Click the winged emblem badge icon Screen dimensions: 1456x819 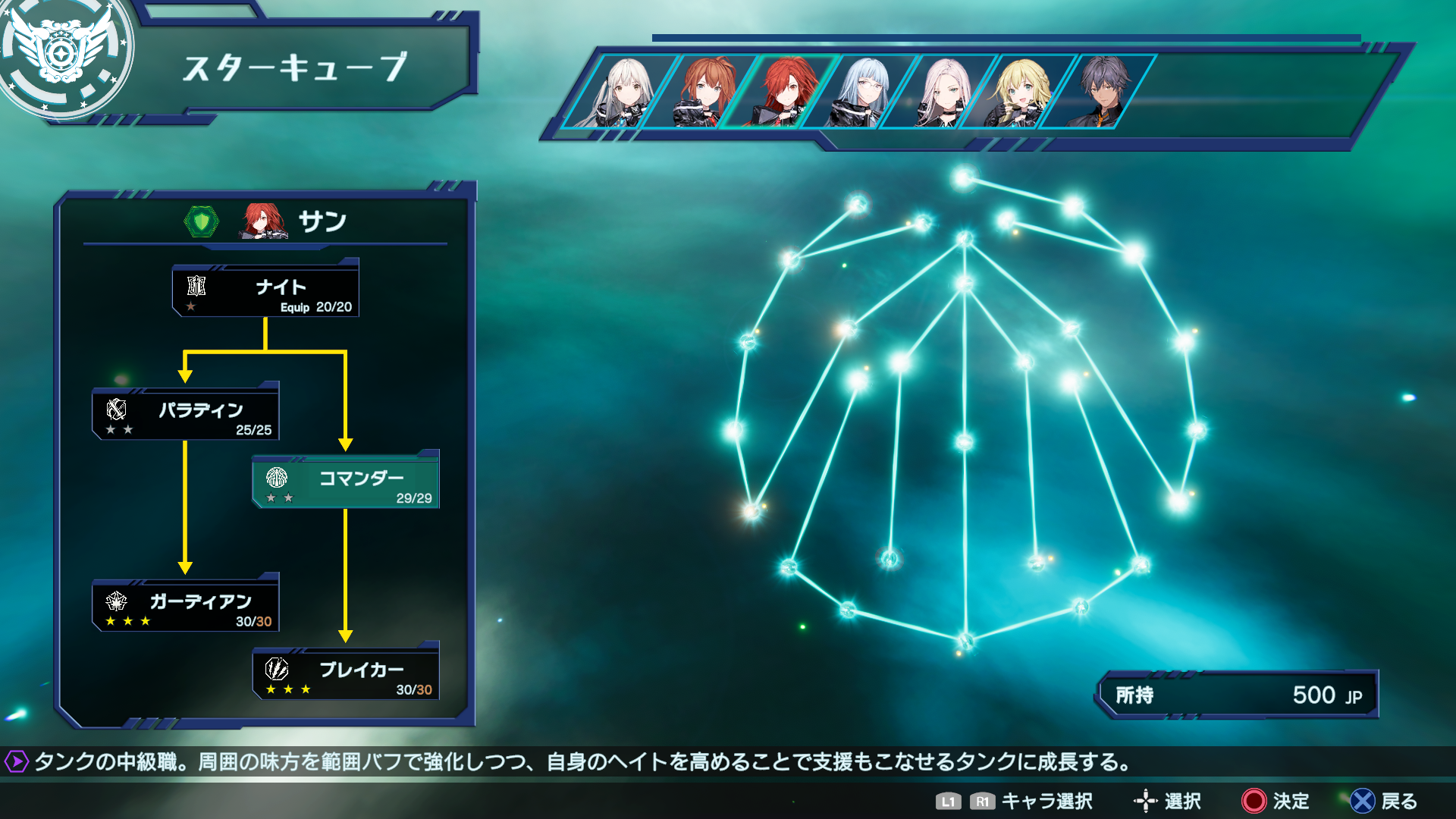(x=62, y=55)
